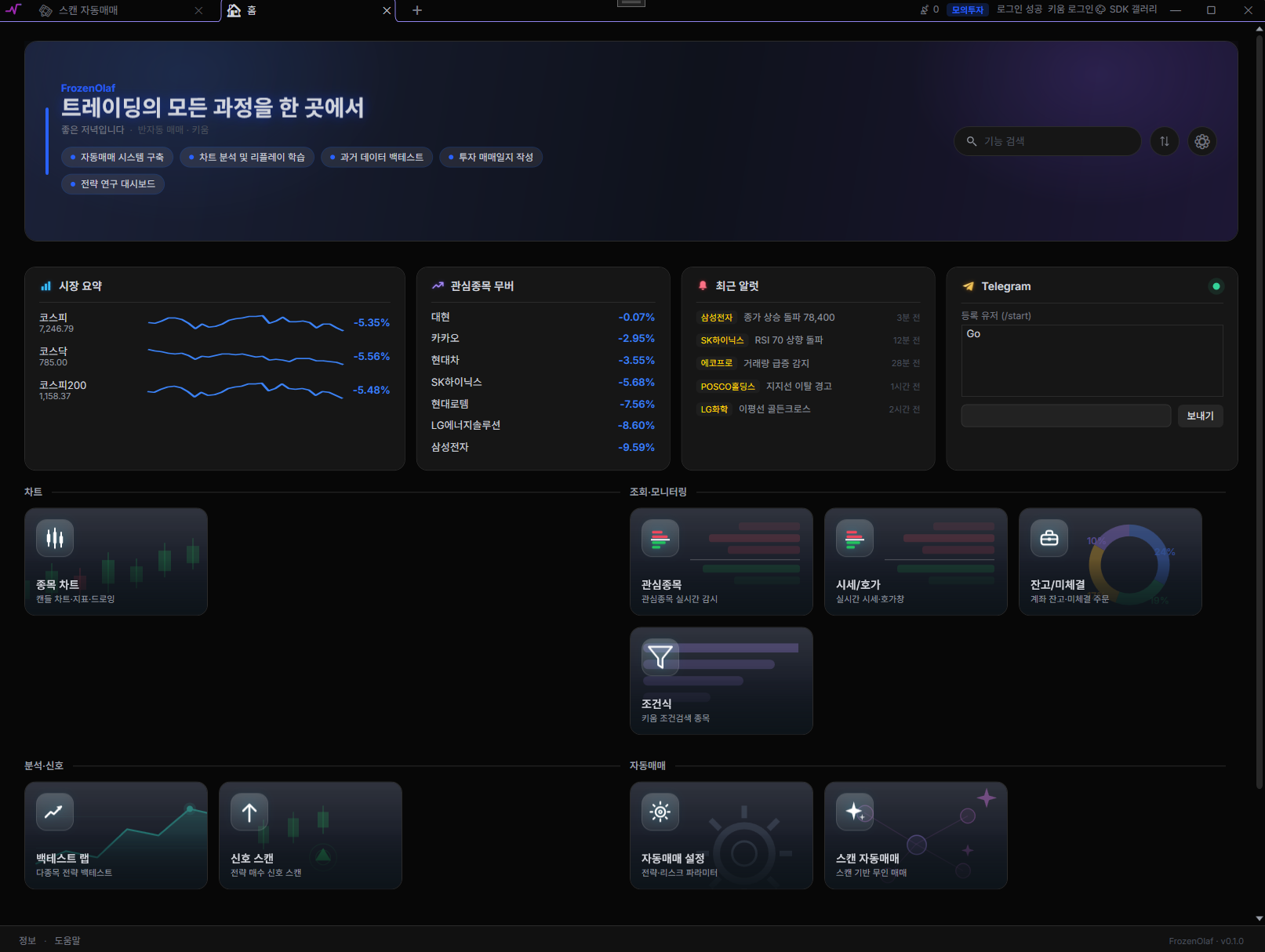Image resolution: width=1265 pixels, height=952 pixels.
Task: Select 현대차 in 관심종목 무버
Action: coord(543,360)
